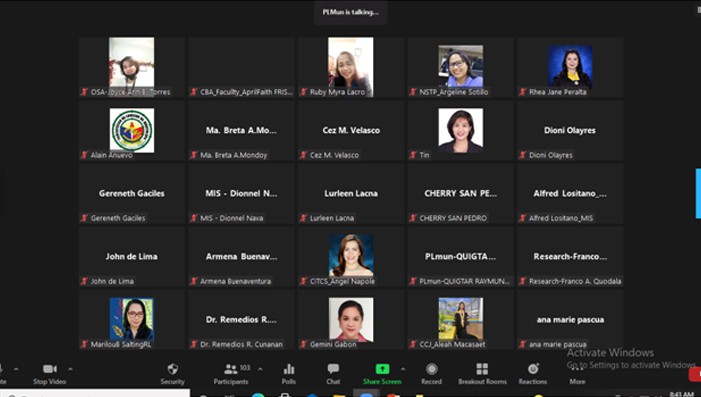Click muted mic icon of ana marie pascua
The height and width of the screenshot is (397, 701).
[x=523, y=344]
